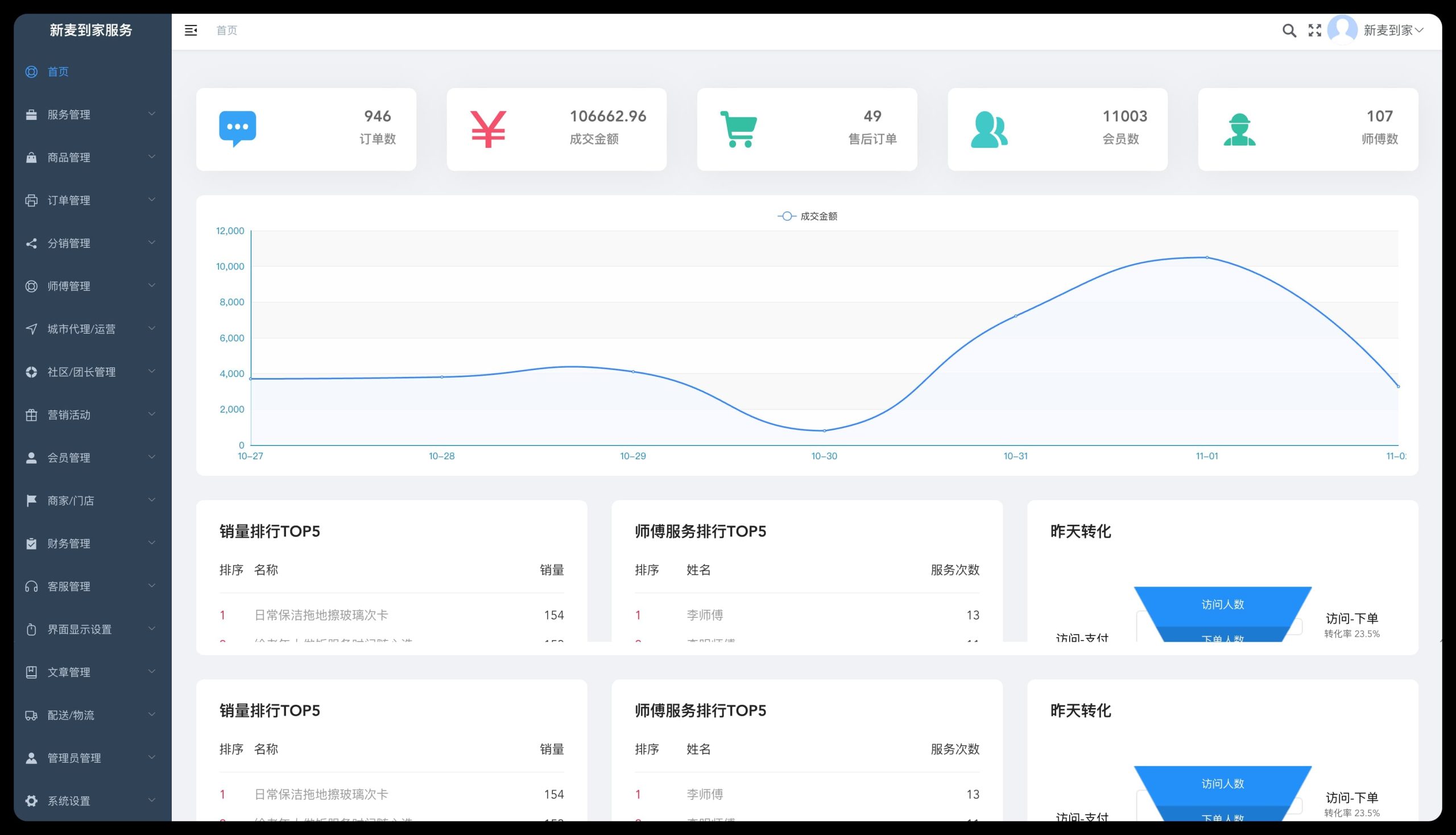Click the 首页 breadcrumb link
Image resolution: width=1456 pixels, height=835 pixels.
226,30
